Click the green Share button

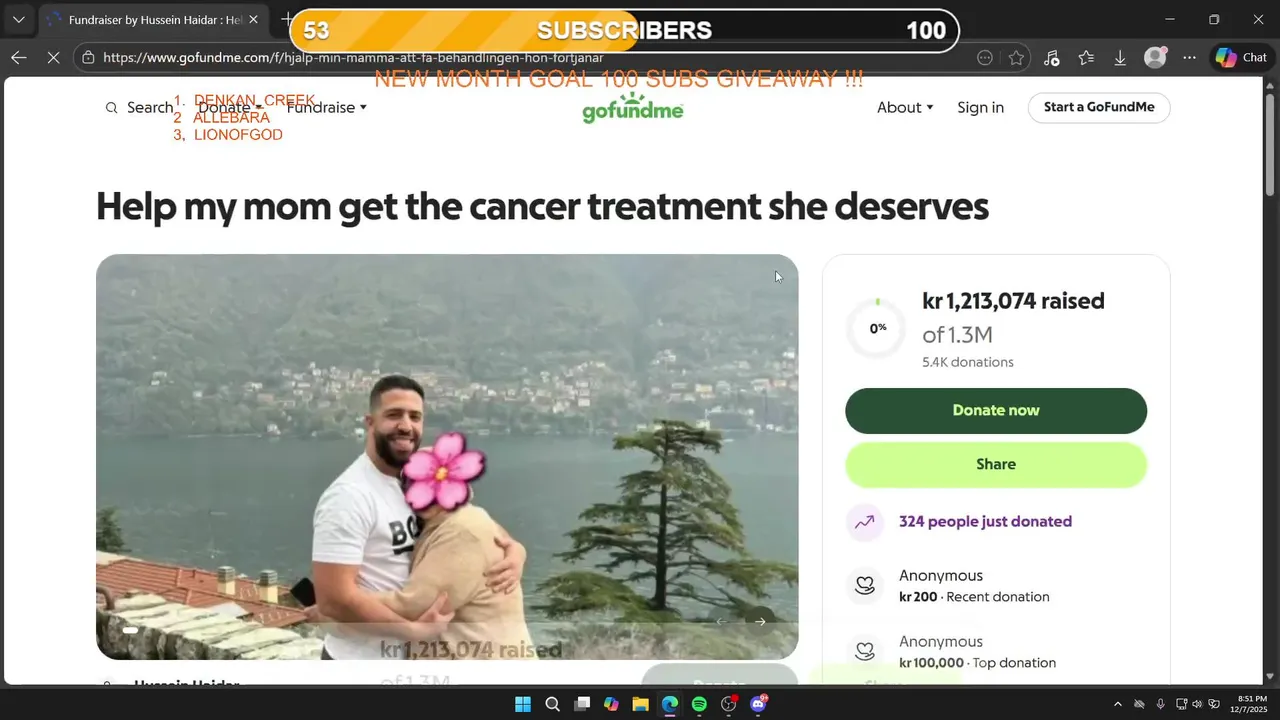point(996,465)
